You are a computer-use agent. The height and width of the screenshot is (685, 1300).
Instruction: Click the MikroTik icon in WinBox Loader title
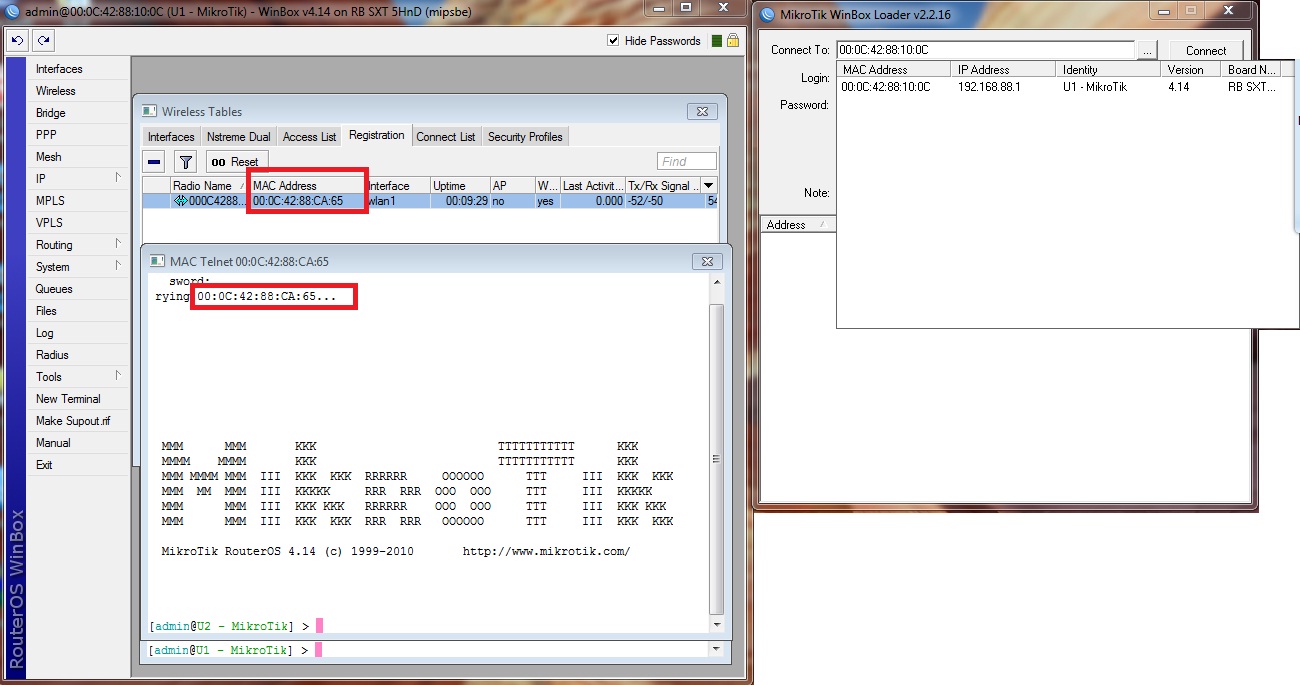coord(767,14)
